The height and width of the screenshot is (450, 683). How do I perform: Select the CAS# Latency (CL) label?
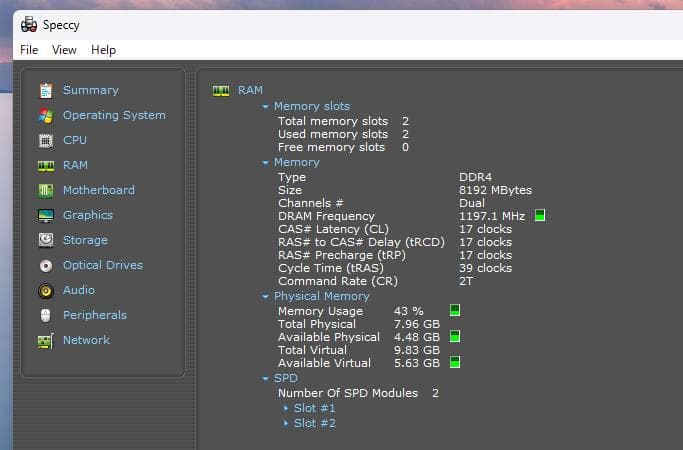point(333,229)
